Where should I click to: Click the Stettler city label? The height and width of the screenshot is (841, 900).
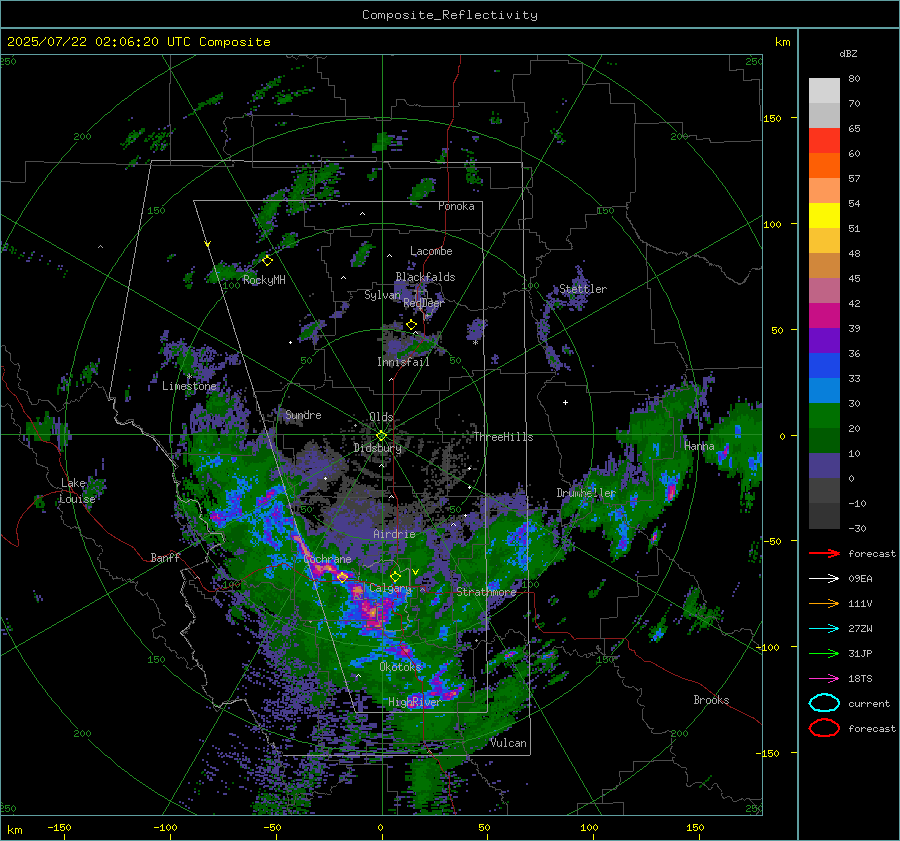tap(583, 289)
